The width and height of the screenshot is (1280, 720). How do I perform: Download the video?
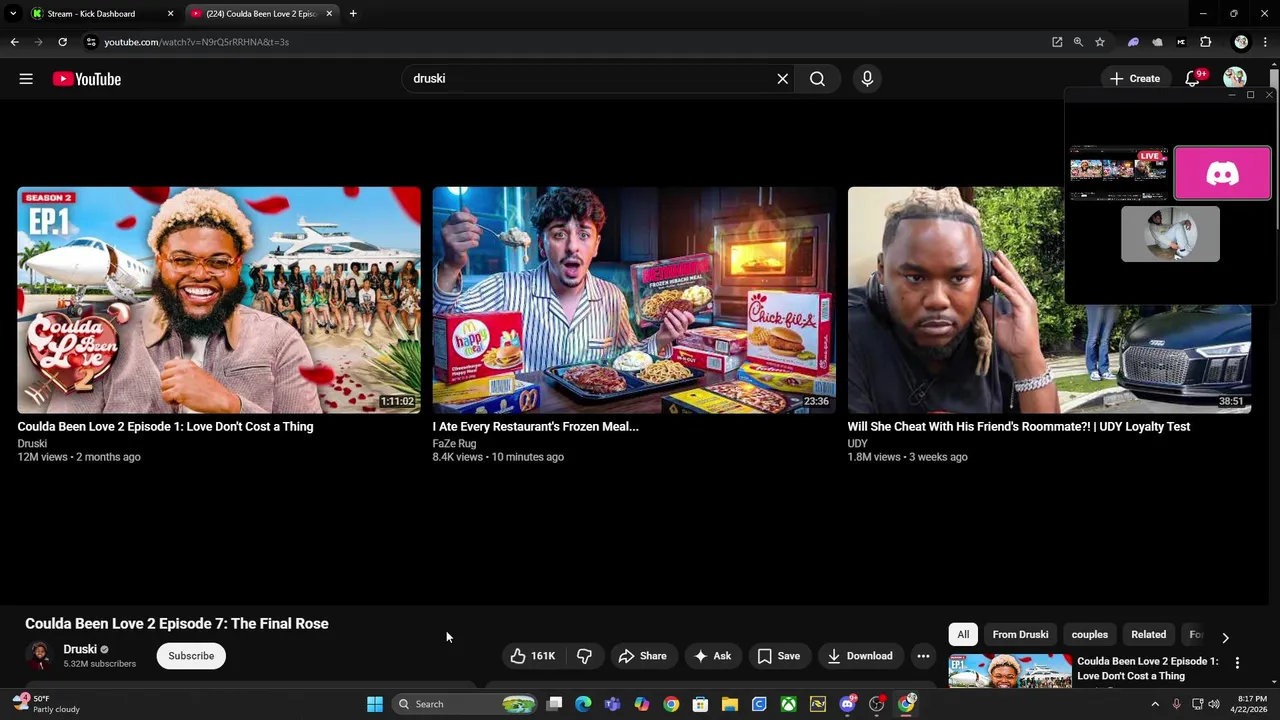point(860,656)
